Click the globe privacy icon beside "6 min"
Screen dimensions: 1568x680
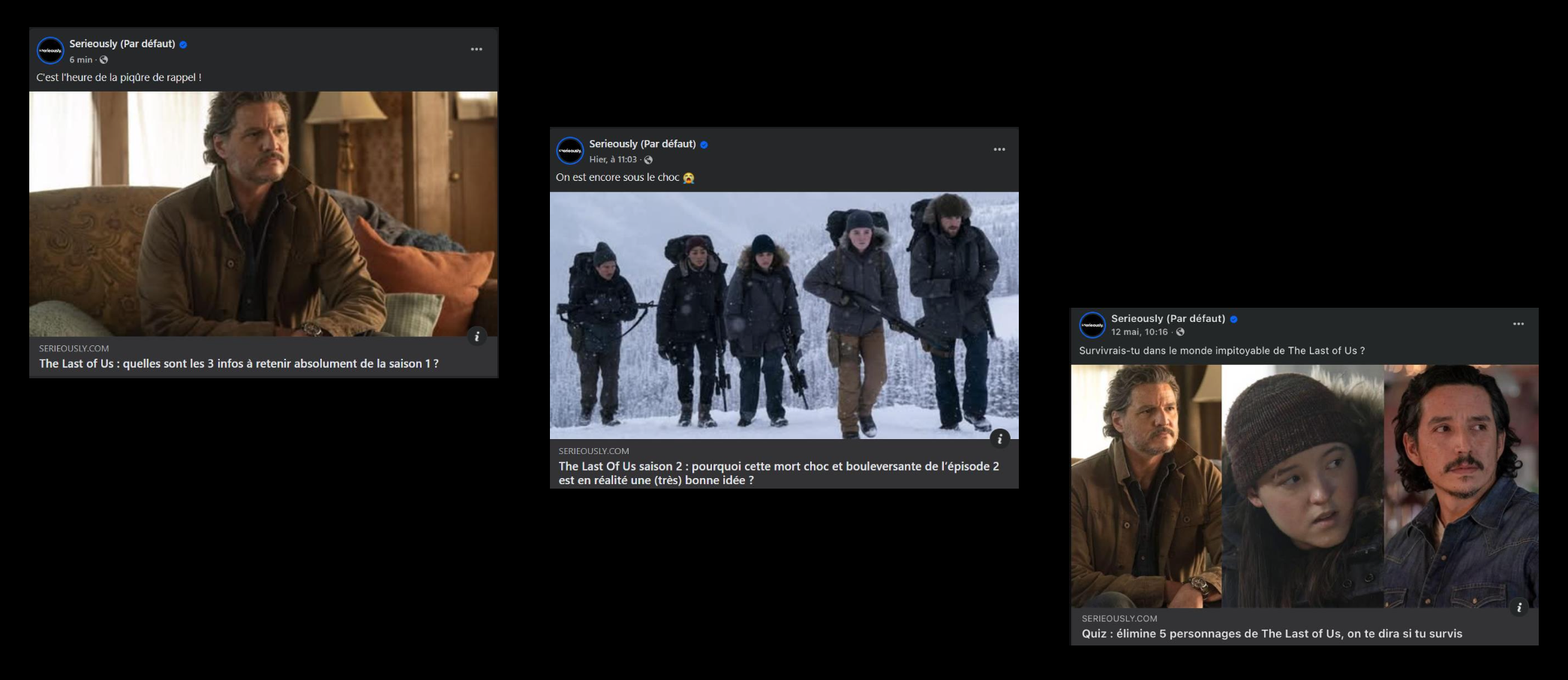[x=104, y=60]
